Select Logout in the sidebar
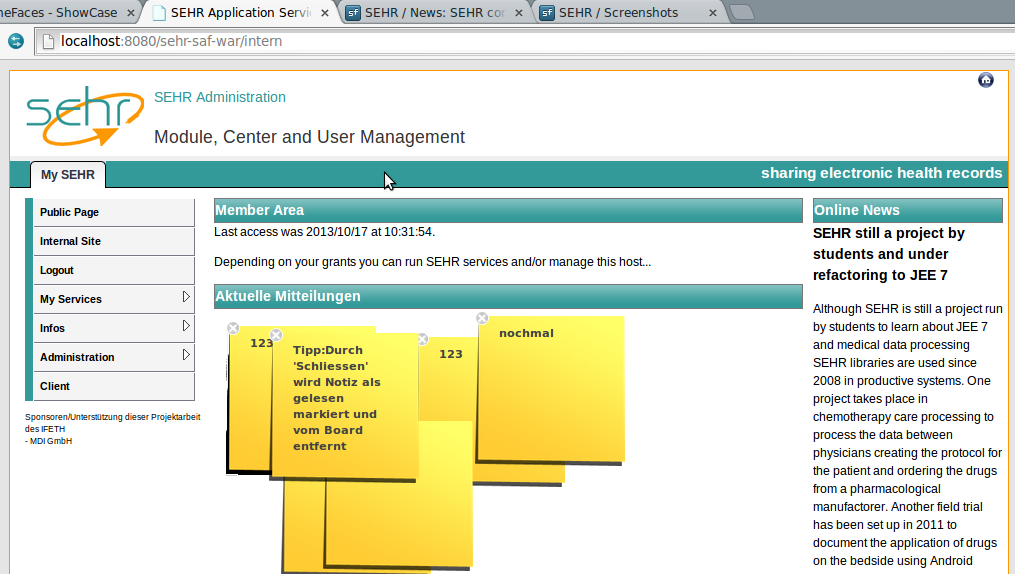This screenshot has width=1015, height=574. 114,270
